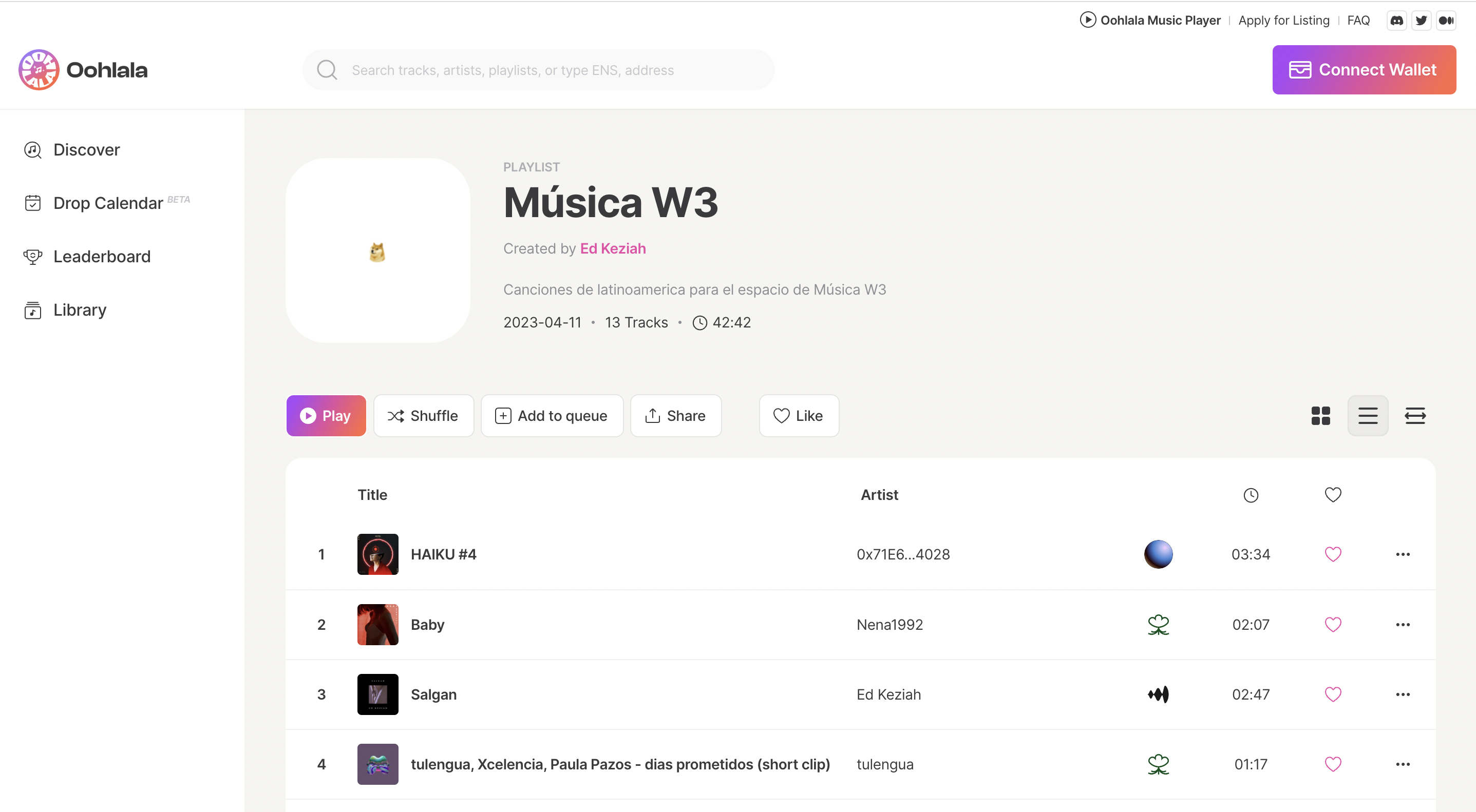Click the Connect Wallet button
This screenshot has height=812, width=1476.
(1364, 70)
